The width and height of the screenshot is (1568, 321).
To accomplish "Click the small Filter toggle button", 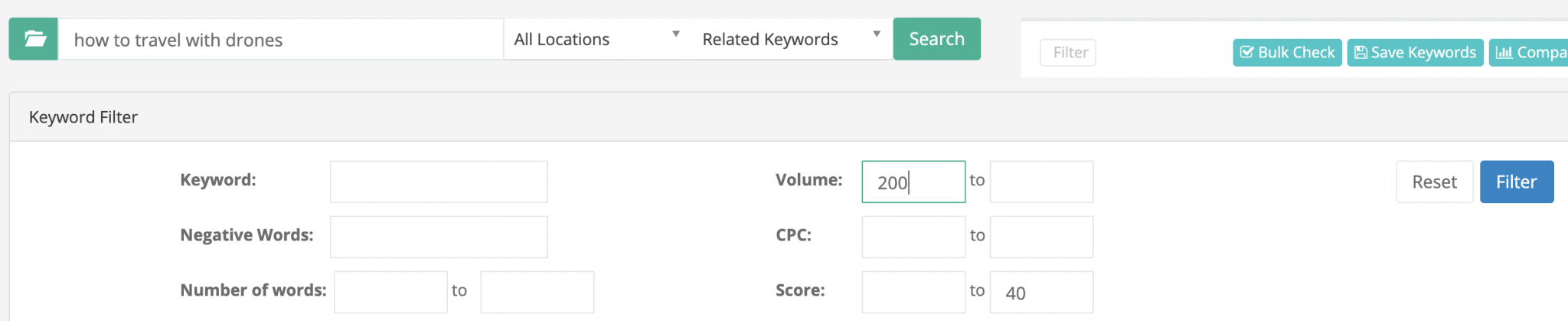I will click(x=1068, y=53).
